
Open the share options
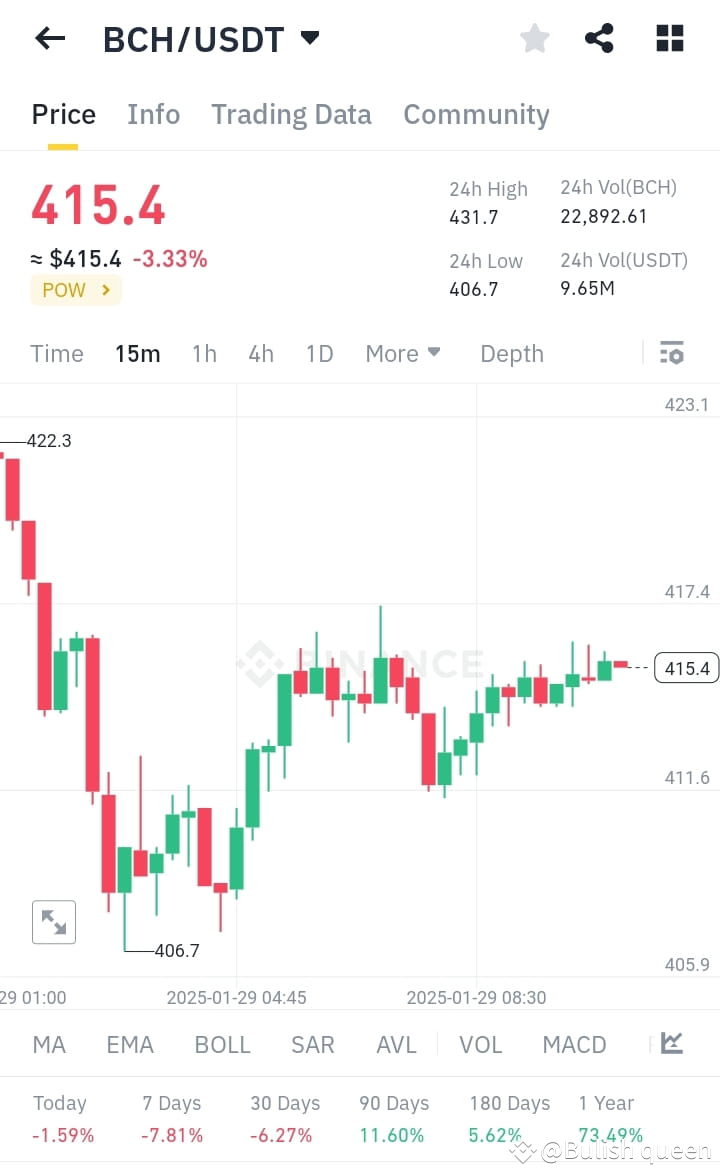click(599, 38)
